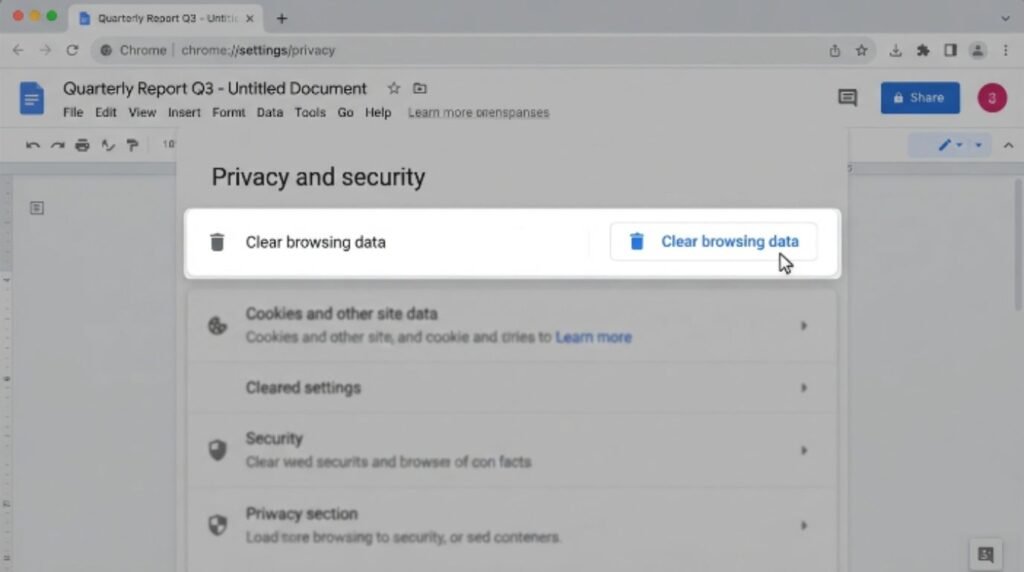This screenshot has height=572, width=1024.
Task: Show document outline icon in left margin
Action: pyautogui.click(x=37, y=208)
